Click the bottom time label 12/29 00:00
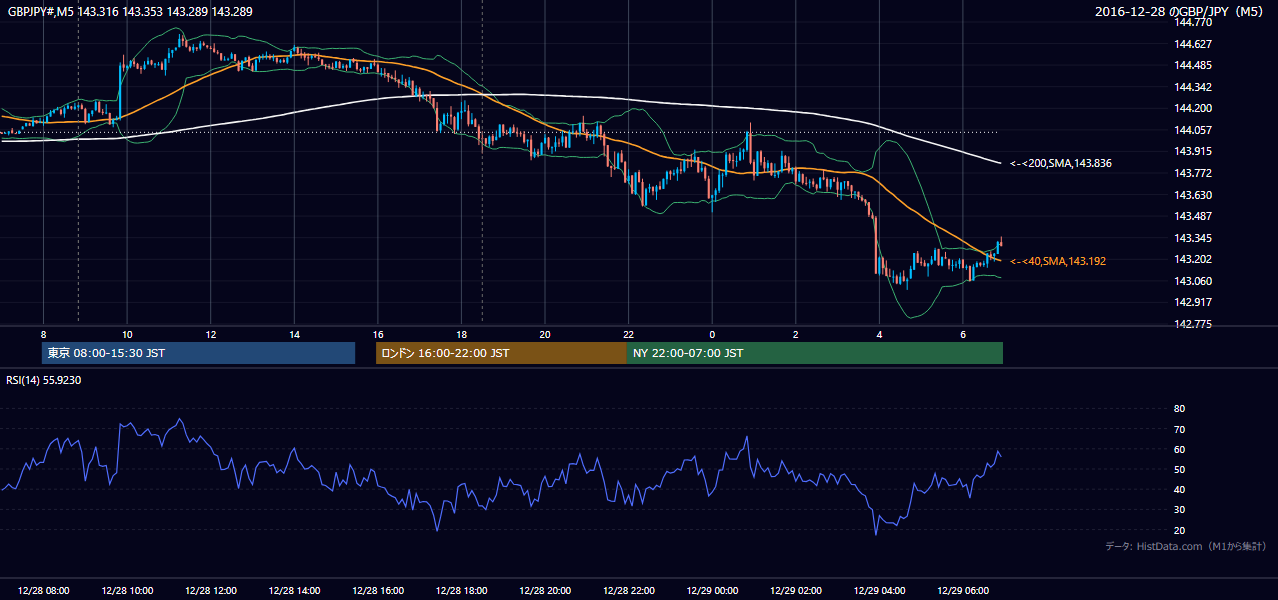This screenshot has width=1278, height=600. (x=712, y=591)
